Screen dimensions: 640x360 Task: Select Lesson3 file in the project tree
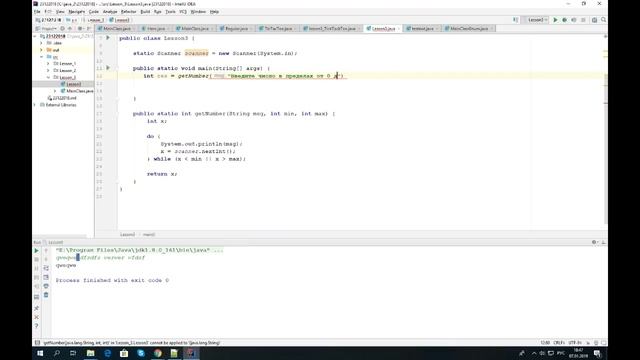[x=73, y=84]
